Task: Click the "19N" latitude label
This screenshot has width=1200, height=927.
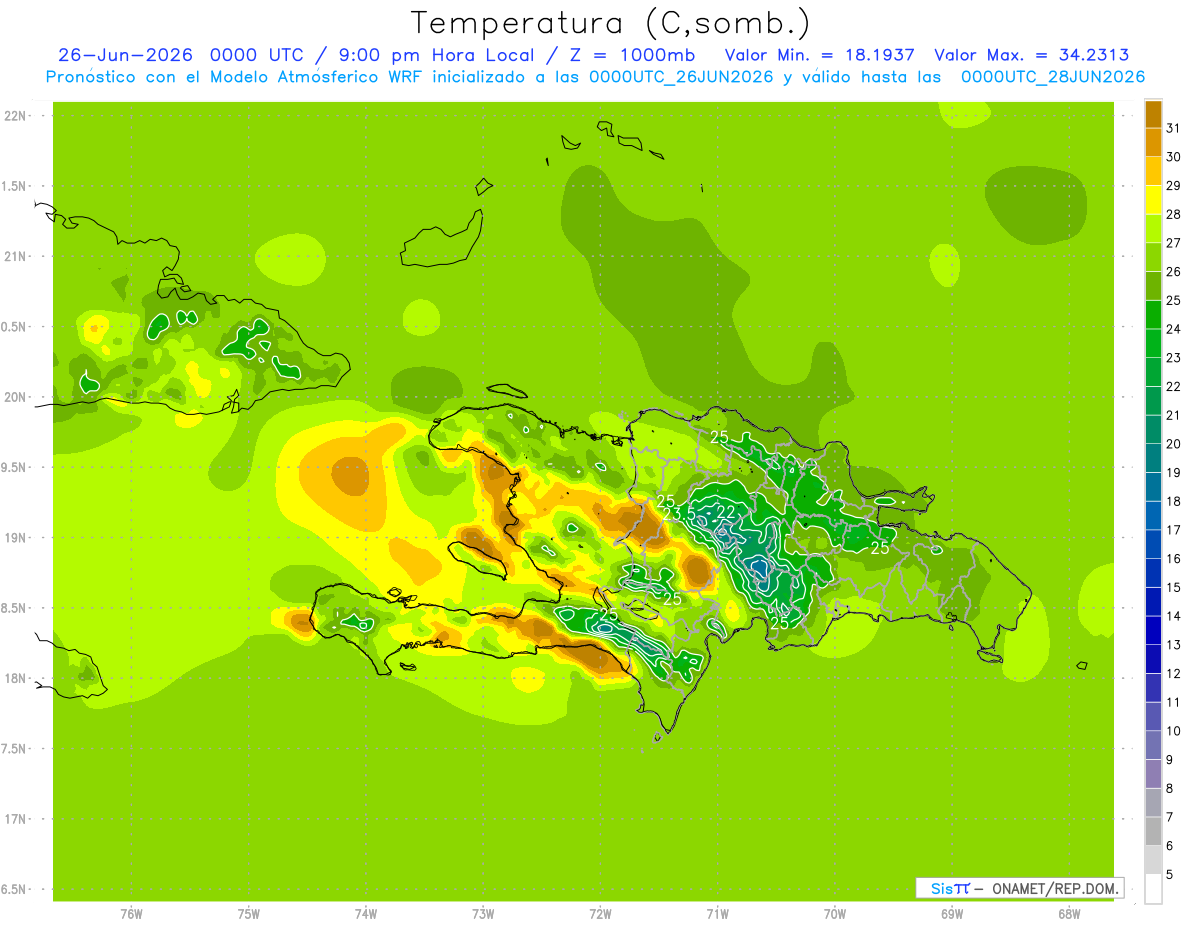Action: [x=15, y=538]
